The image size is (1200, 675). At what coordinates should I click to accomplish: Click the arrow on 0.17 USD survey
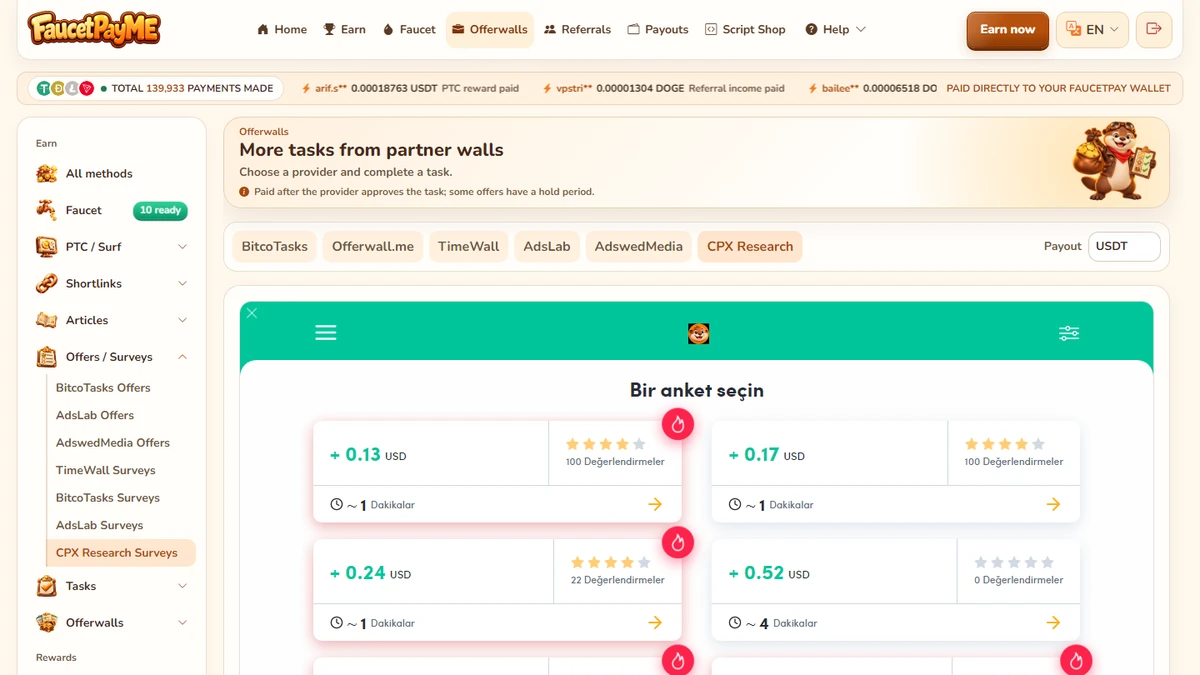pos(1053,504)
